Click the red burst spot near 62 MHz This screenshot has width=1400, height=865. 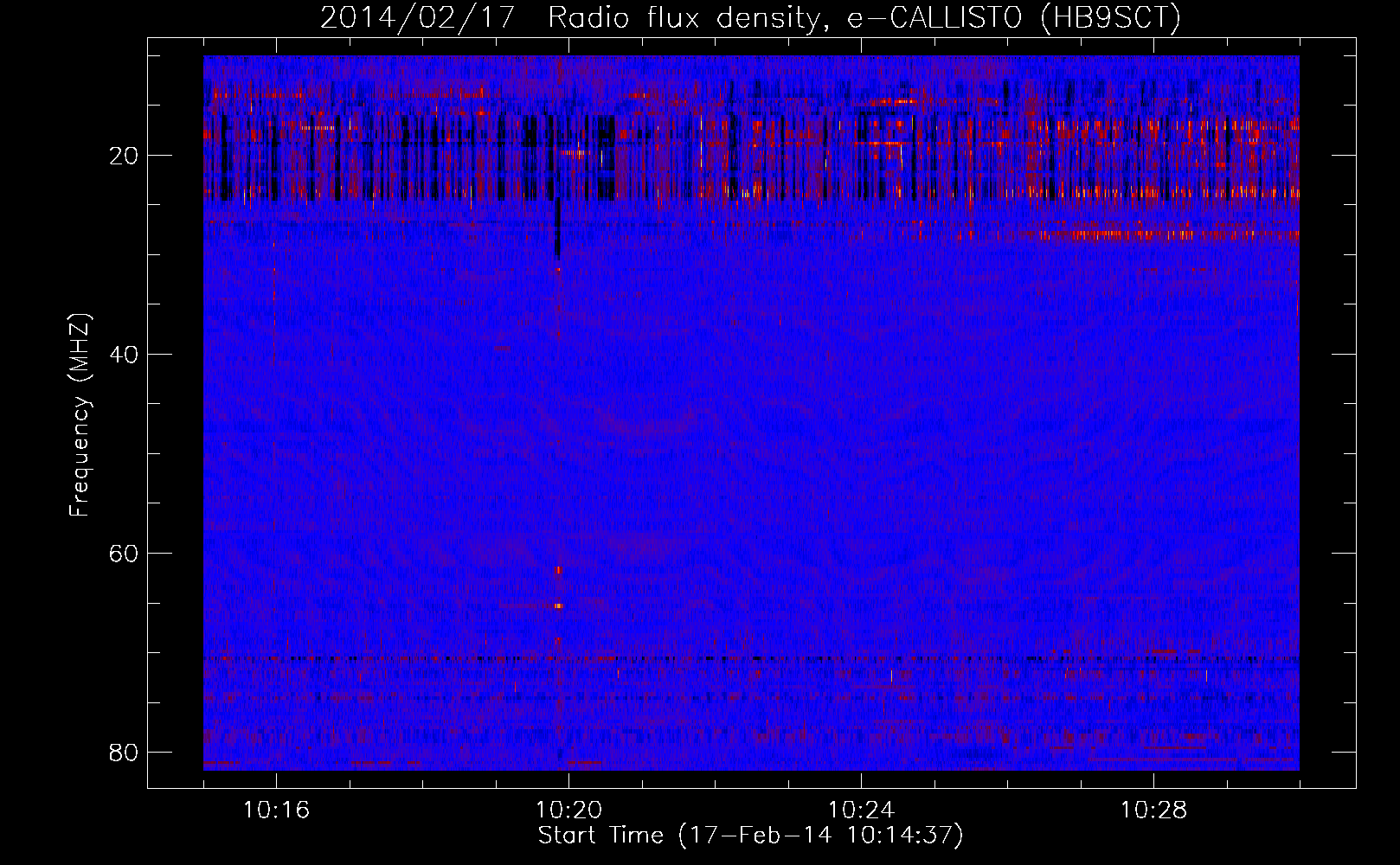point(558,570)
